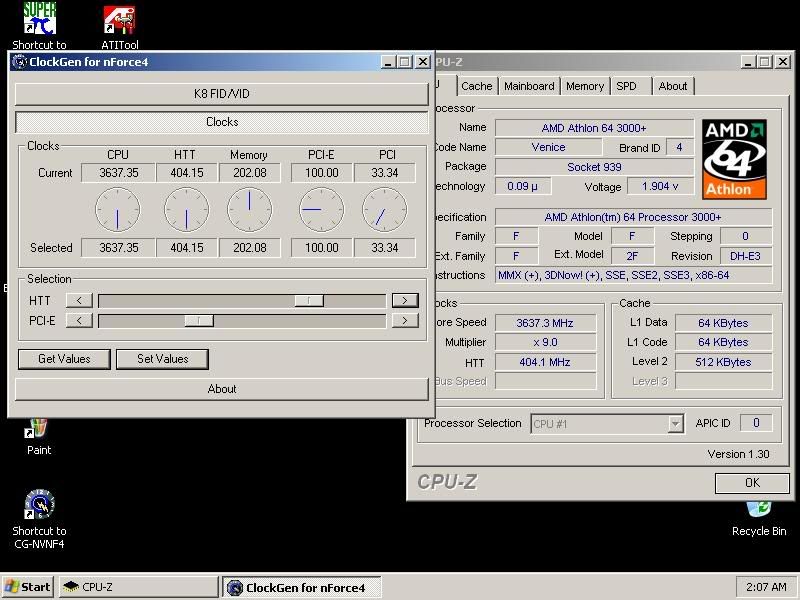Click the Voltage value 1.904 v
800x600 pixels.
pyautogui.click(x=660, y=186)
